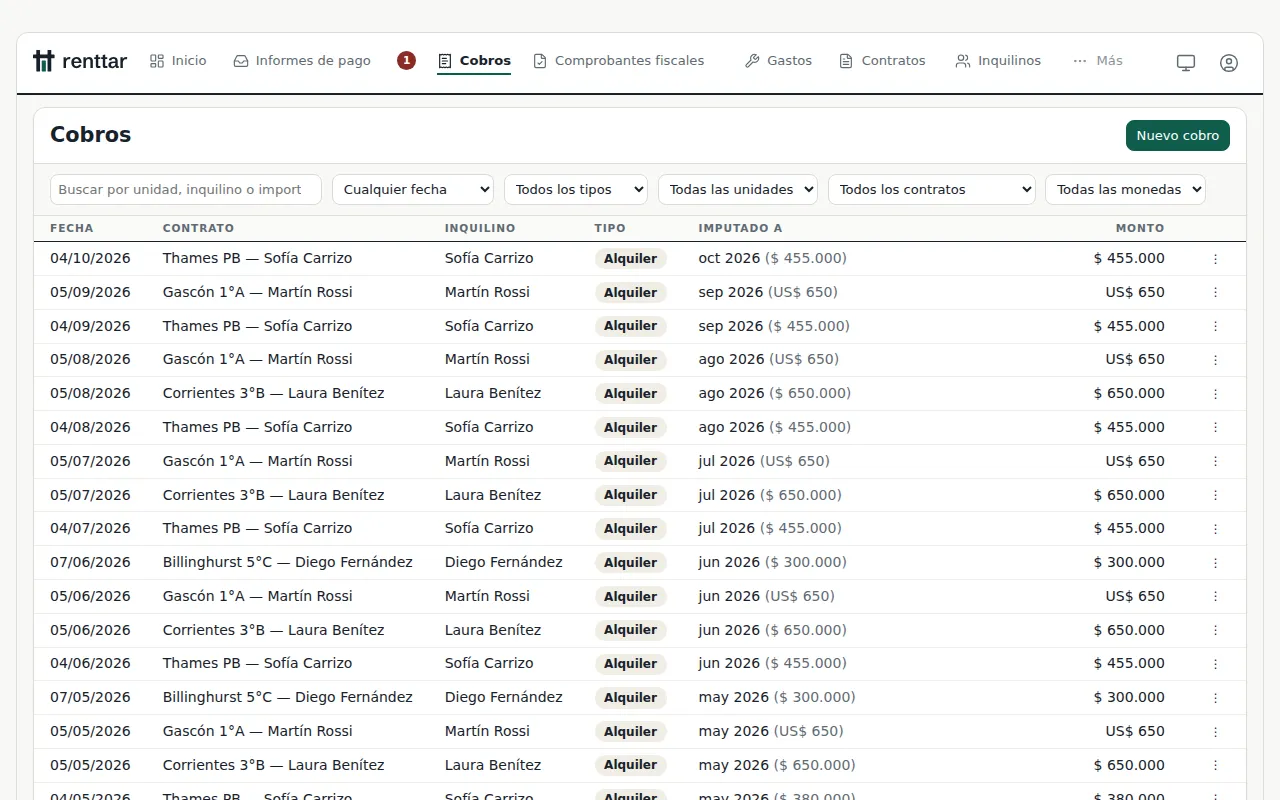Open the monitor display icon in header
This screenshot has width=1280, height=800.
1186,62
